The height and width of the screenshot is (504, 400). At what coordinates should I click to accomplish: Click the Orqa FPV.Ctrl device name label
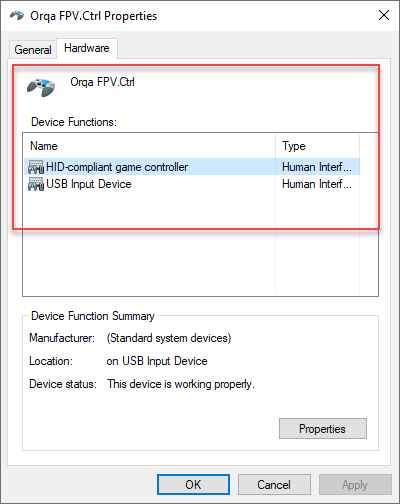point(102,82)
